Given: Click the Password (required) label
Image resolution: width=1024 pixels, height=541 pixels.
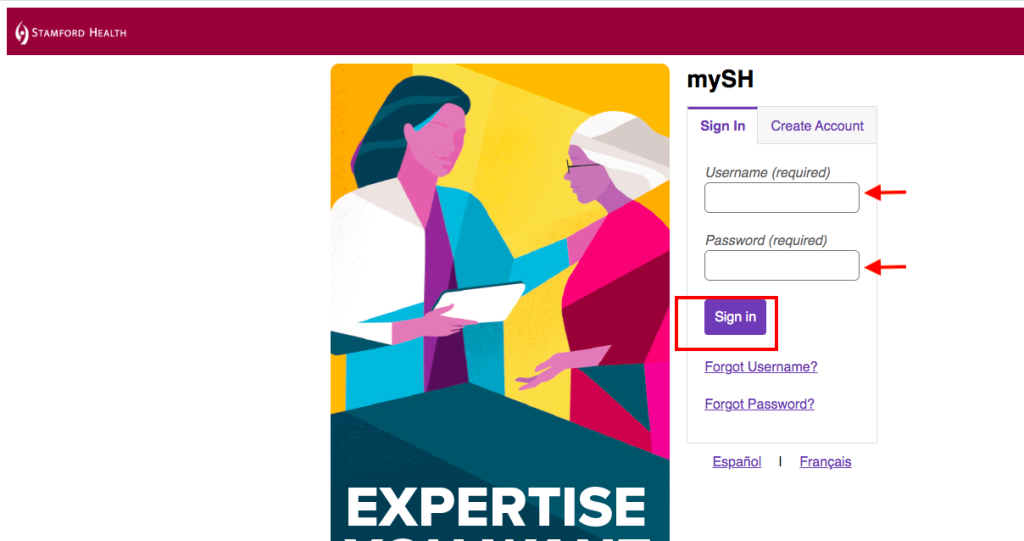Looking at the screenshot, I should (766, 240).
